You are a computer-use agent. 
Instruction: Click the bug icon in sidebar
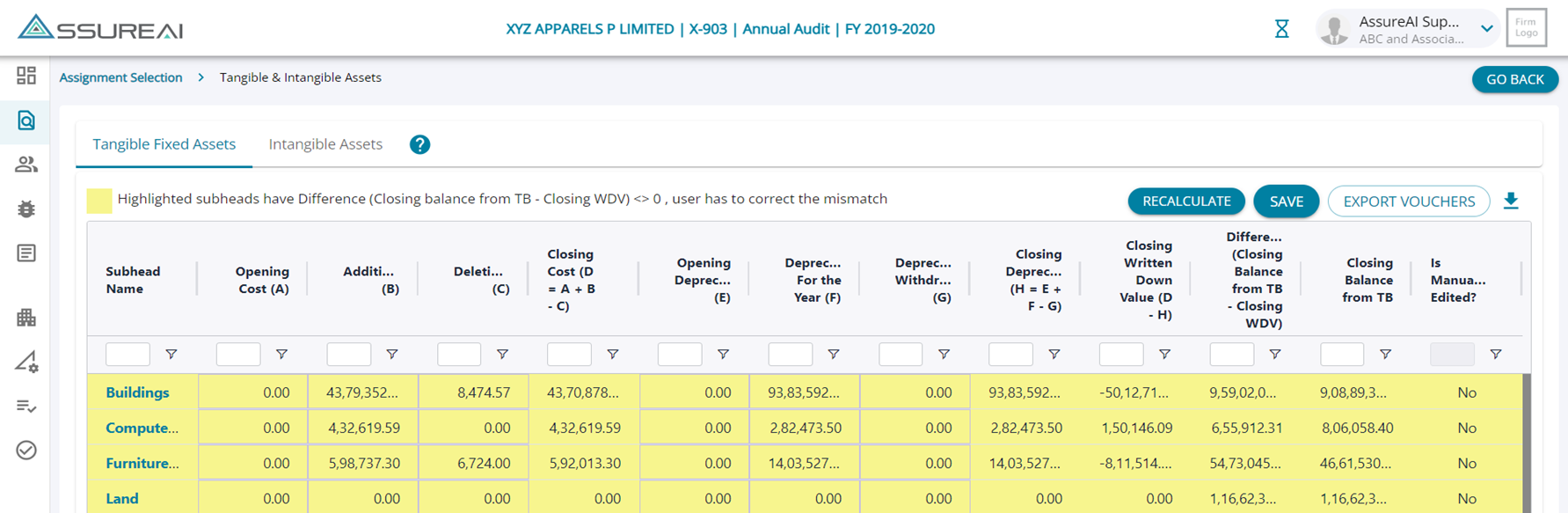26,209
